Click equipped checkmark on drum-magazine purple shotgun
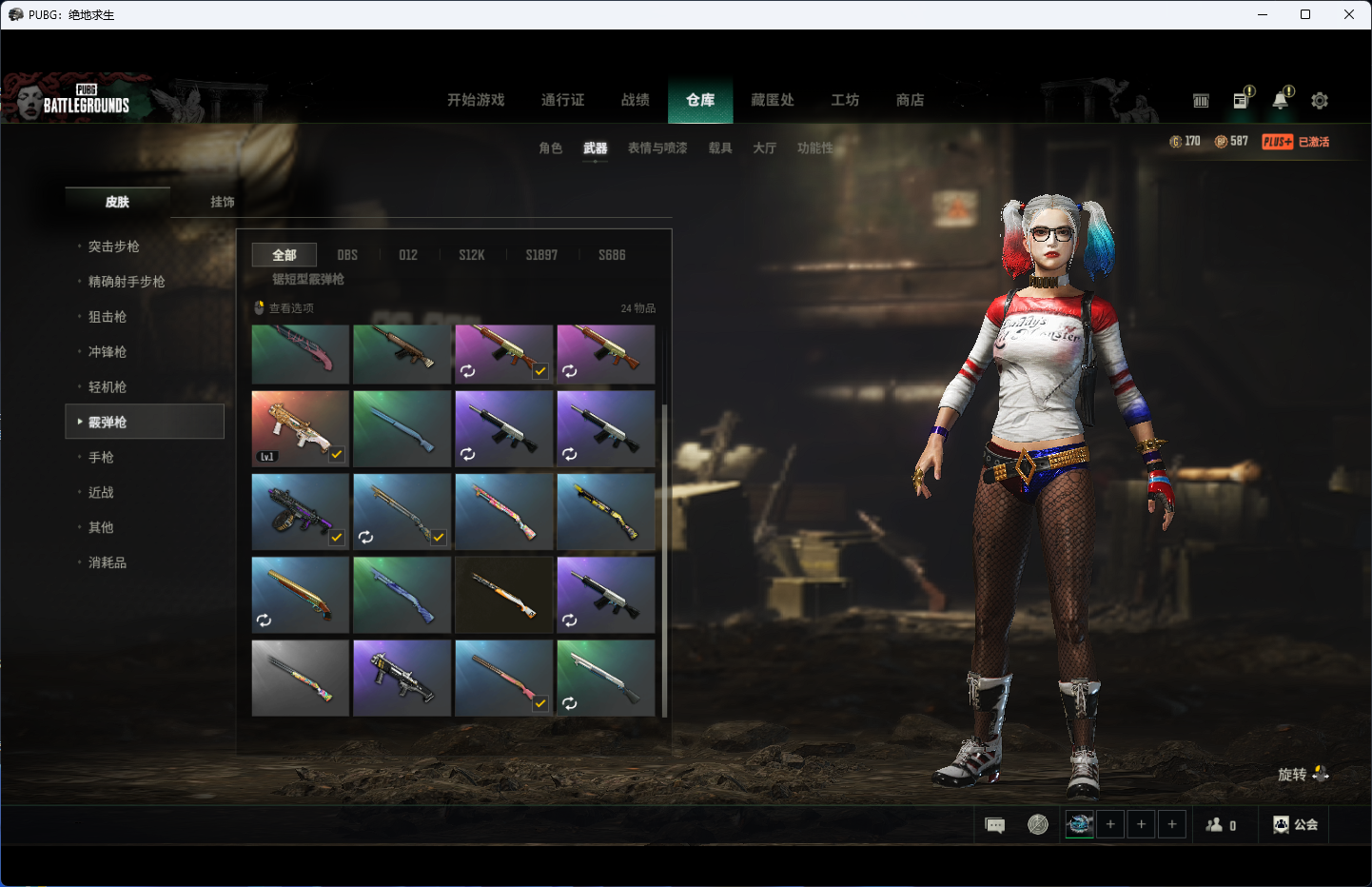1372x887 pixels. [x=337, y=538]
